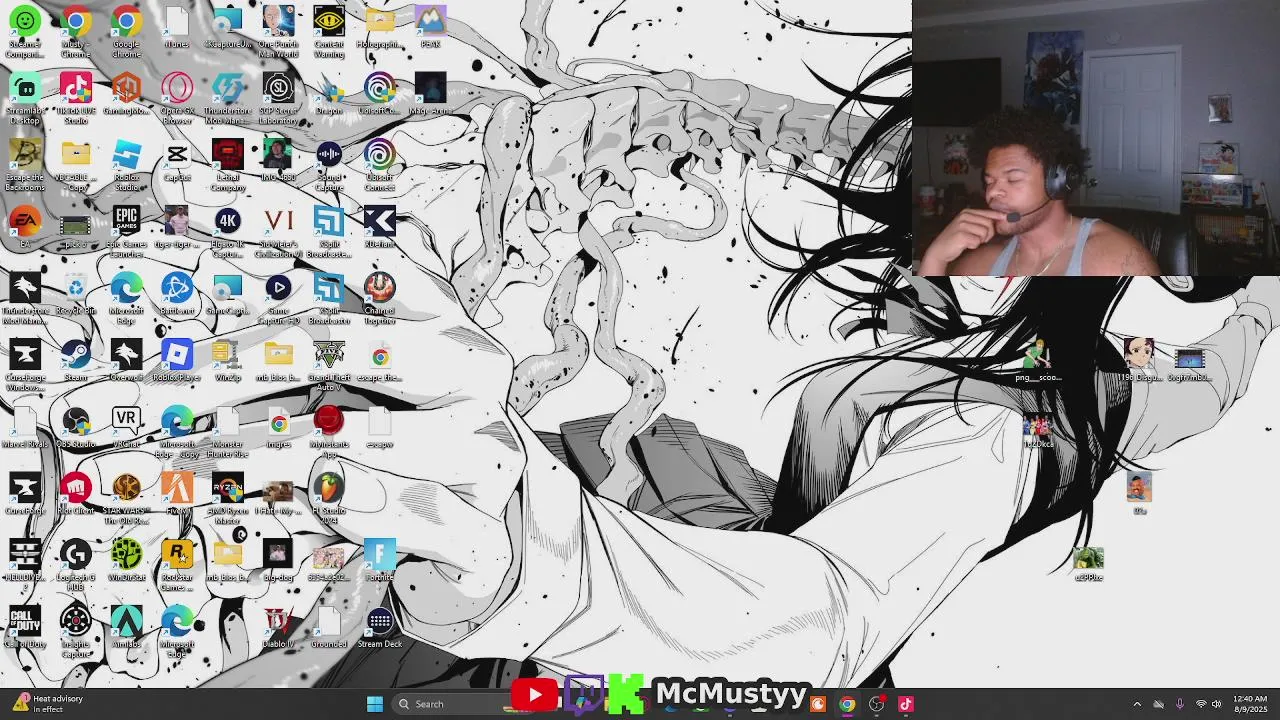
Task: Select the big-dog image file
Action: pos(278,560)
